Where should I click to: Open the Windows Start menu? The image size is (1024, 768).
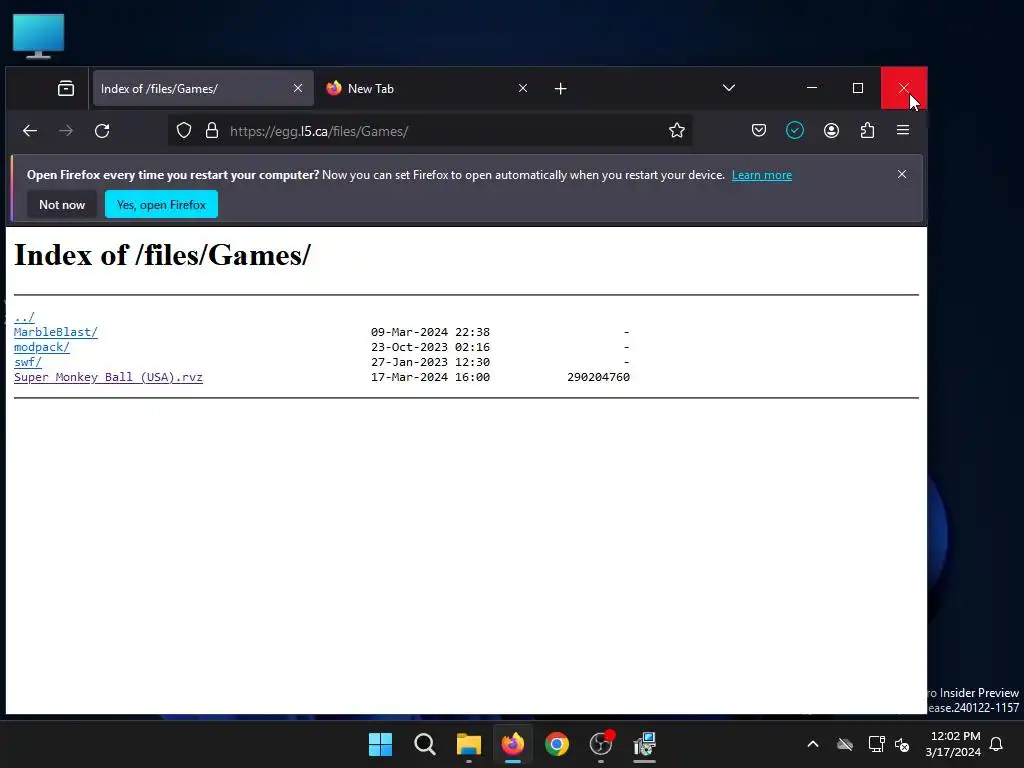pyautogui.click(x=380, y=744)
